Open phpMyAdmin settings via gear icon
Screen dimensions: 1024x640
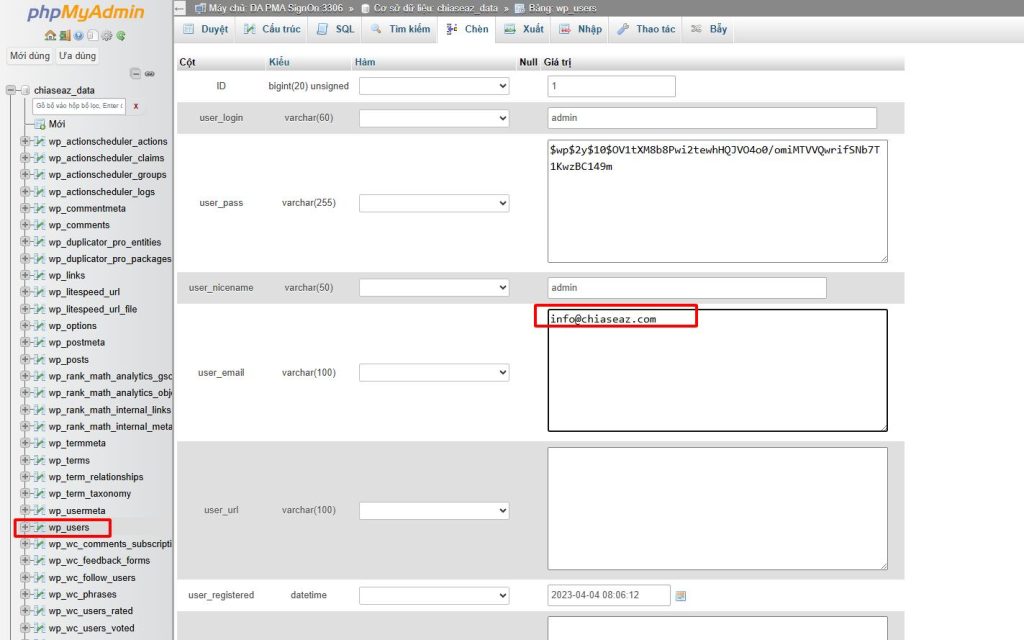point(106,35)
